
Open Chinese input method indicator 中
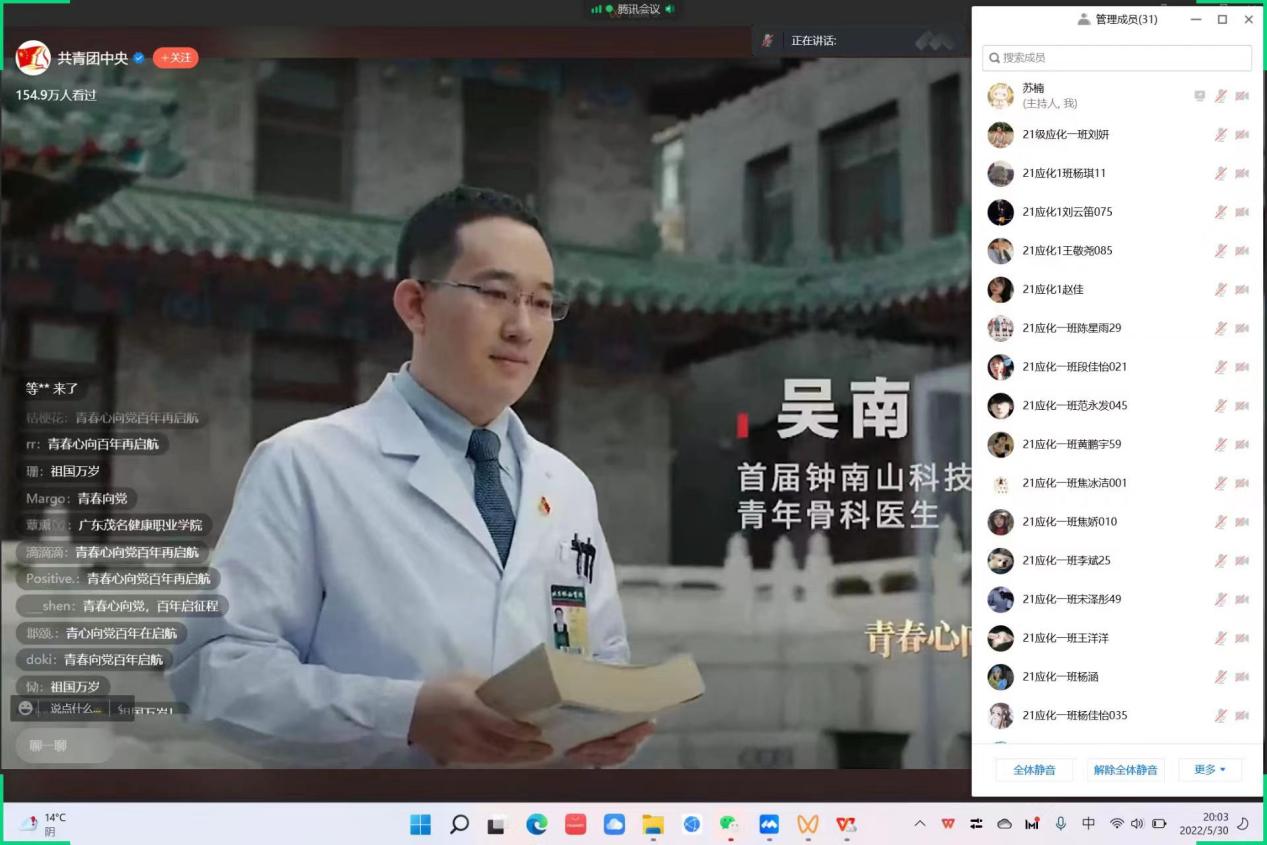coord(1088,824)
